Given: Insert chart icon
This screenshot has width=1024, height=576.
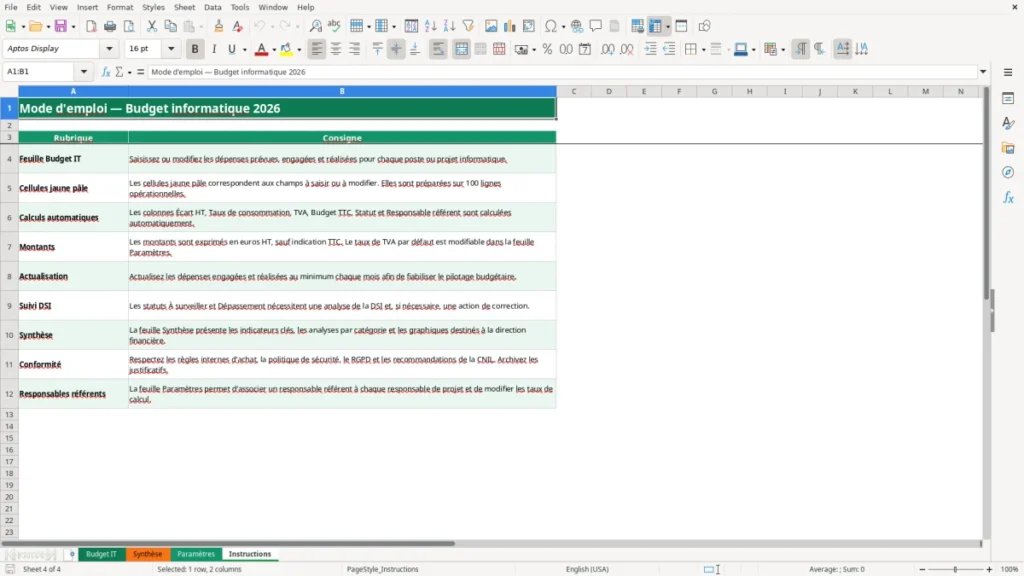Looking at the screenshot, I should (509, 26).
